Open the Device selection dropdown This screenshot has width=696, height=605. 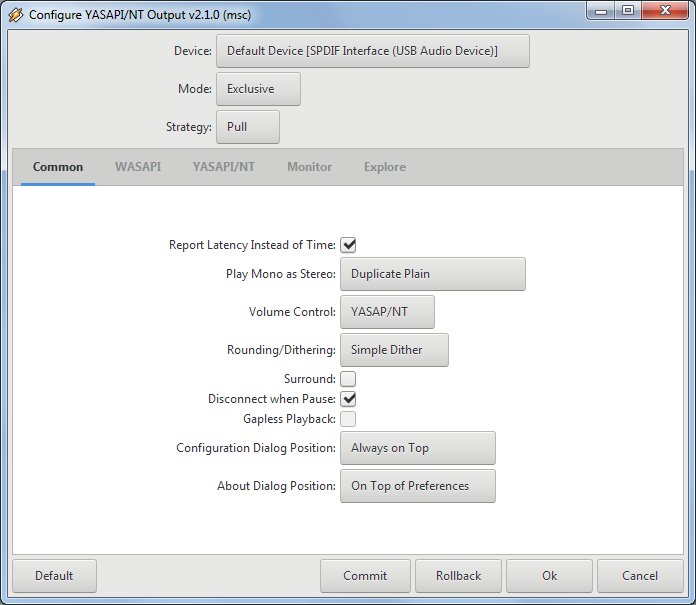(x=372, y=51)
